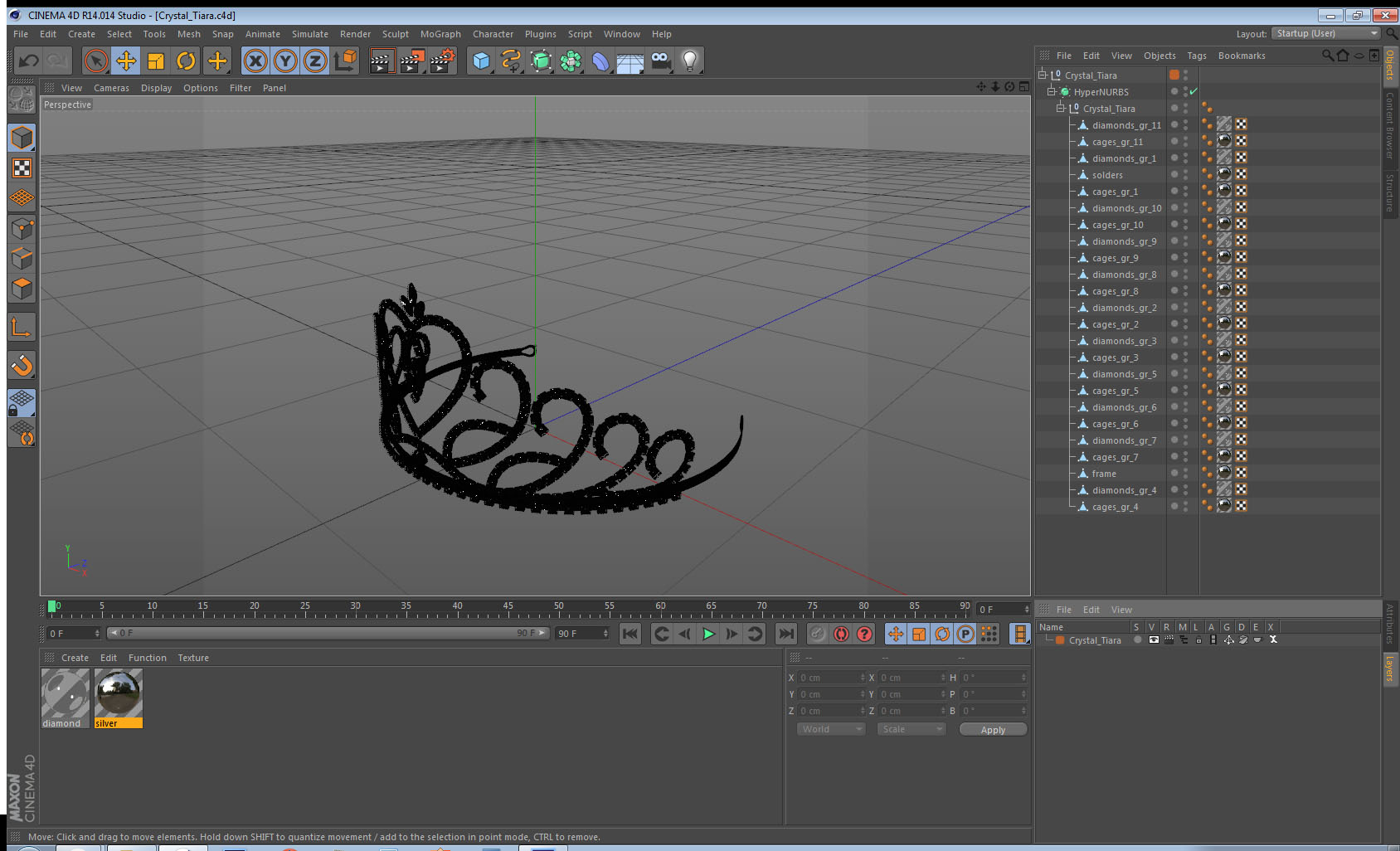Screen dimensions: 1400x851
Task: Toggle visibility dot for diamonds_gr_11
Action: coord(1174,124)
